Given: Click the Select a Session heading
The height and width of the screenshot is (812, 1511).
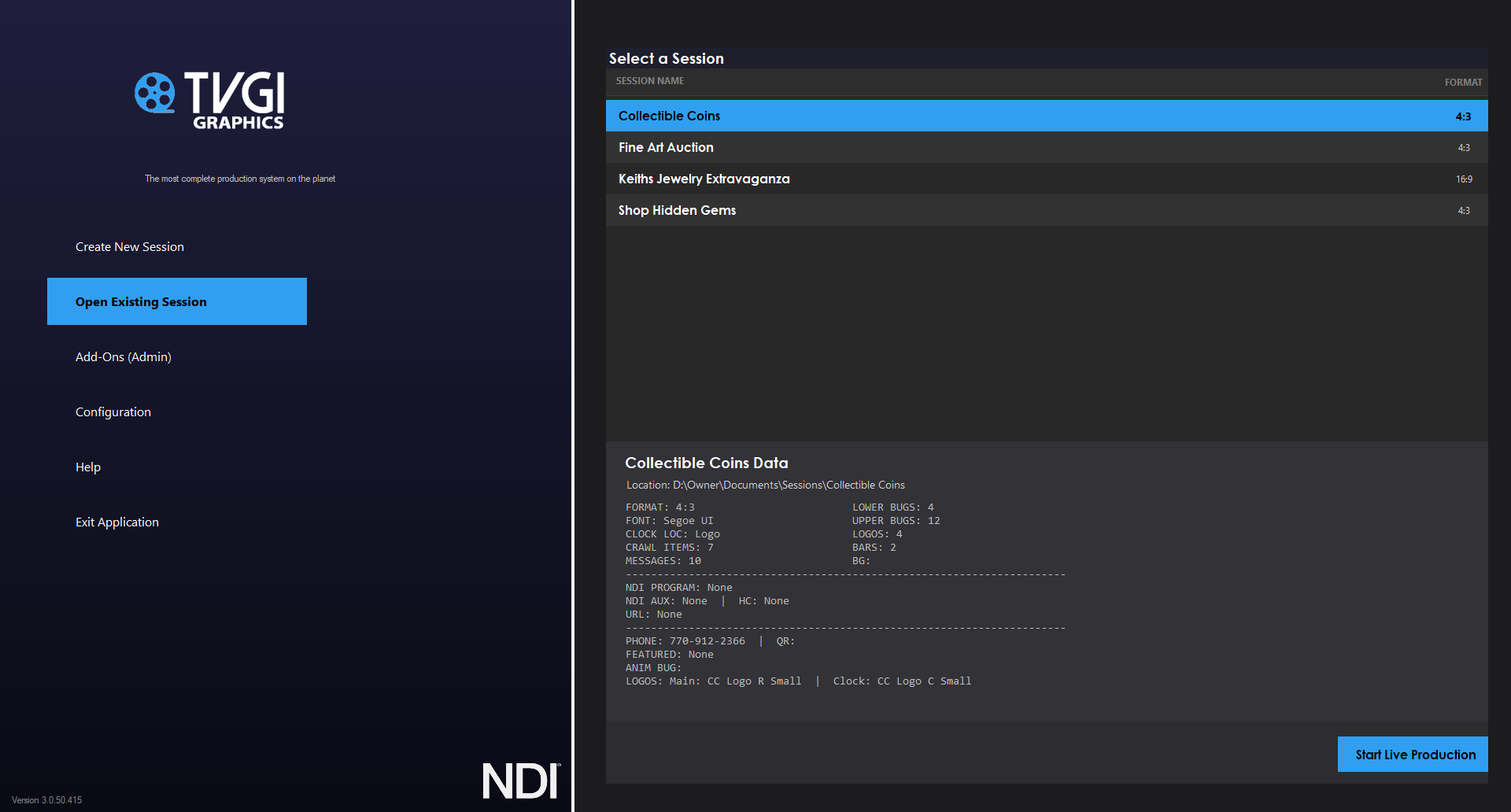Looking at the screenshot, I should coord(667,58).
